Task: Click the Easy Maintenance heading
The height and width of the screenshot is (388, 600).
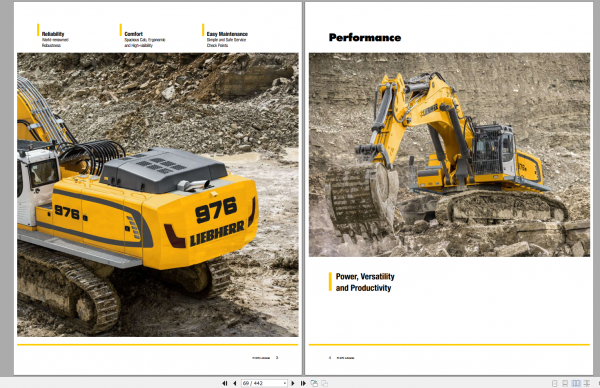Action: (227, 34)
